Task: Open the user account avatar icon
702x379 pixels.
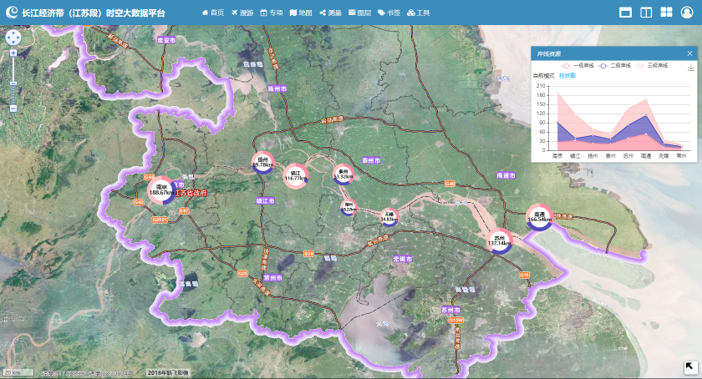Action: (x=687, y=12)
